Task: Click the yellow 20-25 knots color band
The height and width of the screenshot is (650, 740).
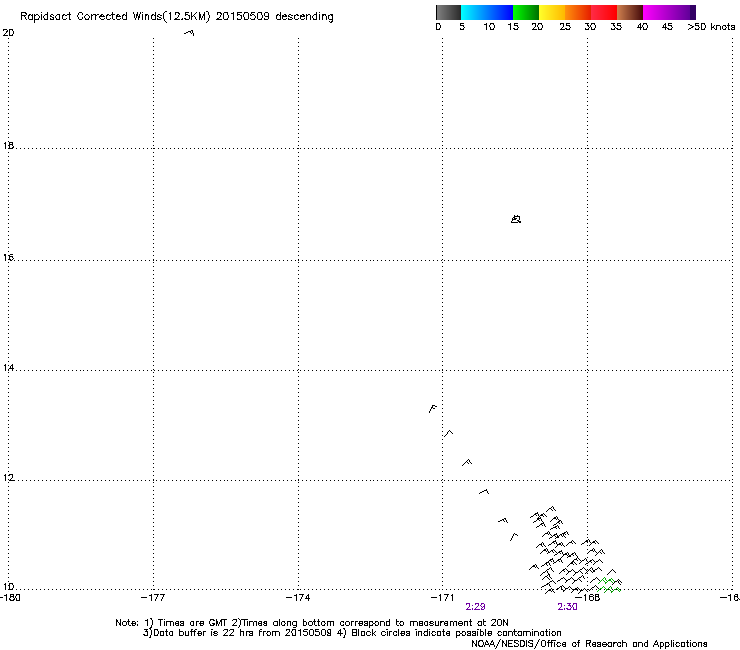Action: 552,12
